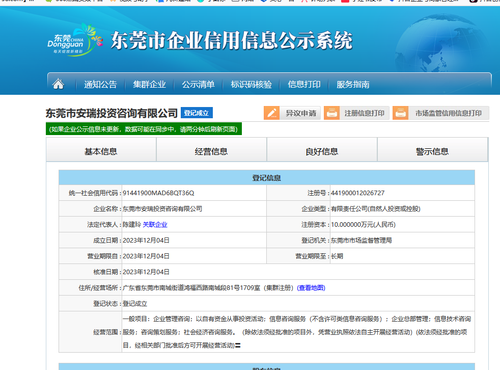Viewport: 500px width, 370px height.
Task: Click the 统一社会信用代码 label
Action: click(95, 193)
